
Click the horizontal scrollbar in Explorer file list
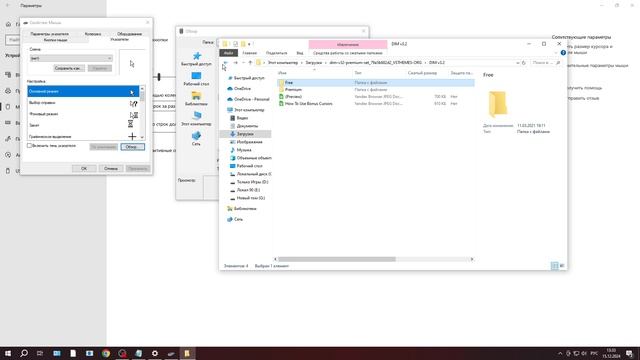pos(337,259)
